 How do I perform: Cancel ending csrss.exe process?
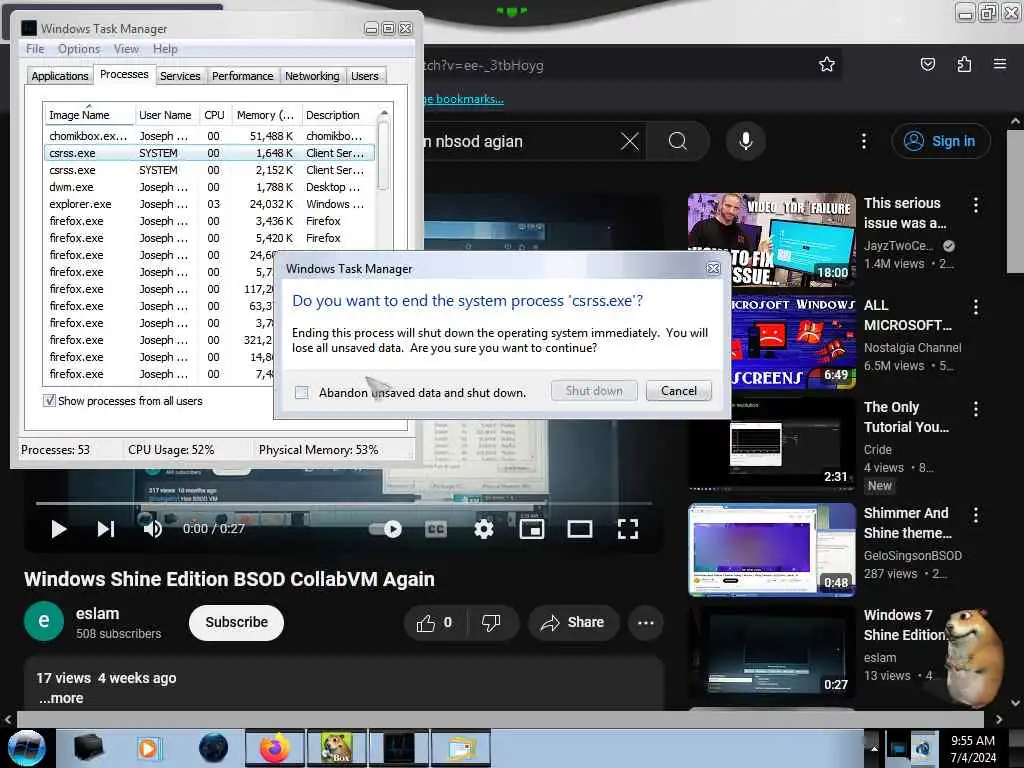coord(679,391)
